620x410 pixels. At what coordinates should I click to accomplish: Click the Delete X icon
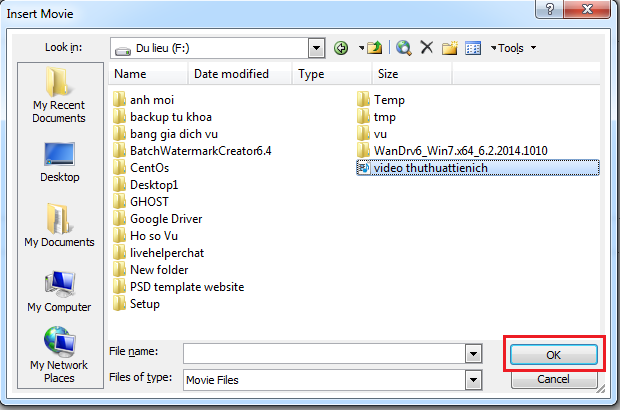(x=427, y=48)
